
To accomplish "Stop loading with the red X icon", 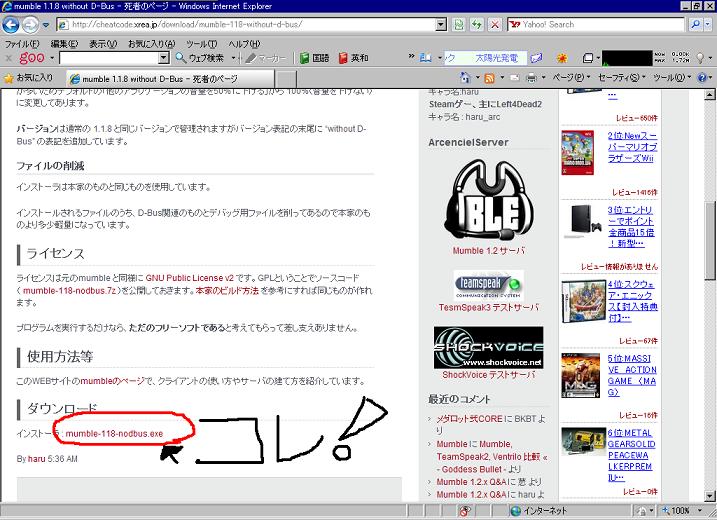I will (x=495, y=25).
